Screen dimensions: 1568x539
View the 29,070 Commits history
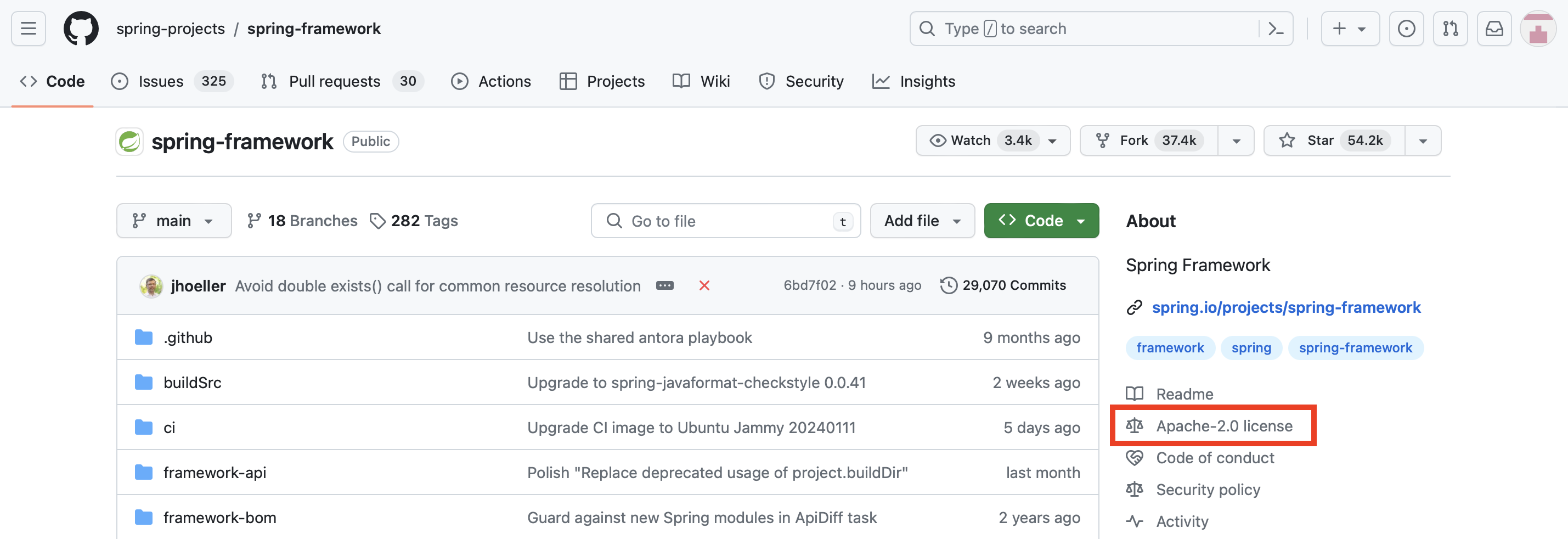[x=1003, y=285]
